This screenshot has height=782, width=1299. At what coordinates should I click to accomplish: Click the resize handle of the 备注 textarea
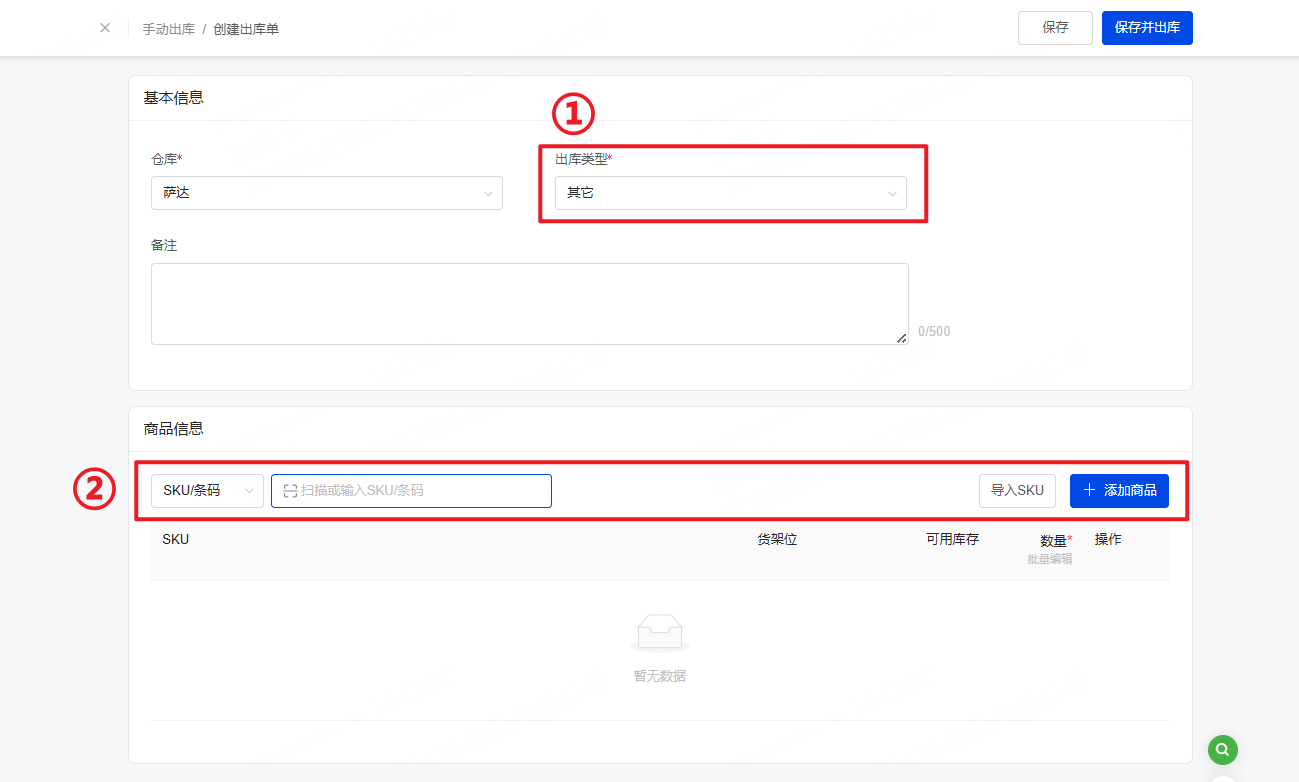tap(901, 338)
